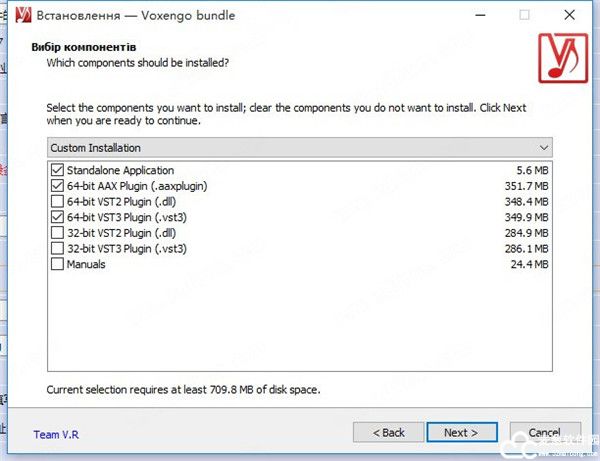600x461 pixels.
Task: Select the Manuals list item label
Action: pyautogui.click(x=86, y=264)
